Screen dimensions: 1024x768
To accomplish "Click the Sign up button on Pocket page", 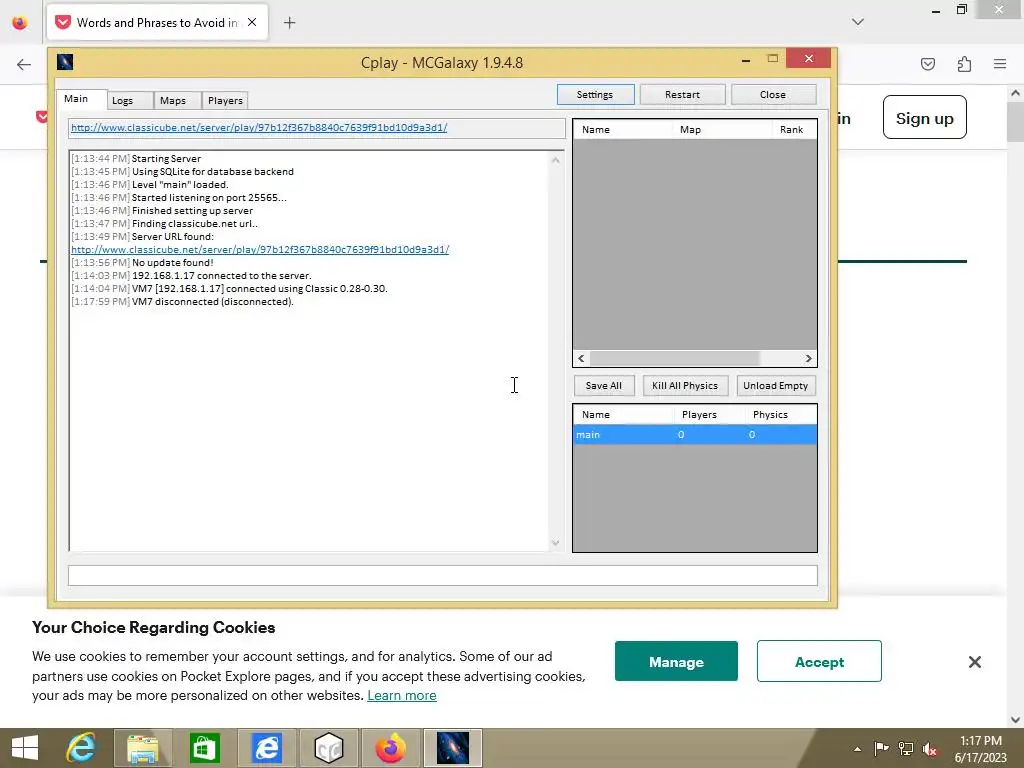I will [x=924, y=118].
